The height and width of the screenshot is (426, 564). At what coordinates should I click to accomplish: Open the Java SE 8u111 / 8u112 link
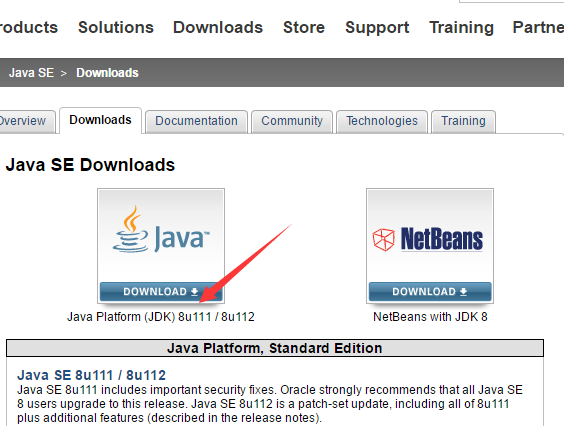[x=91, y=375]
